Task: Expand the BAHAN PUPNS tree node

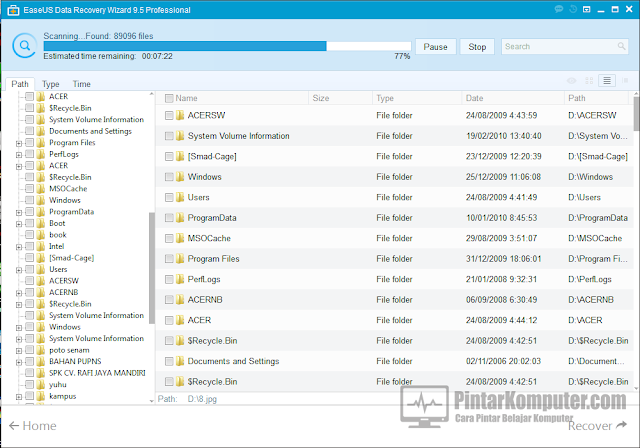Action: 19,362
